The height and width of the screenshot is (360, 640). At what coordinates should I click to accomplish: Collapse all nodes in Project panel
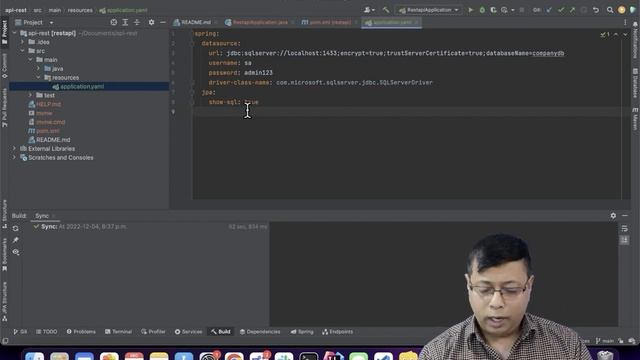coord(137,22)
